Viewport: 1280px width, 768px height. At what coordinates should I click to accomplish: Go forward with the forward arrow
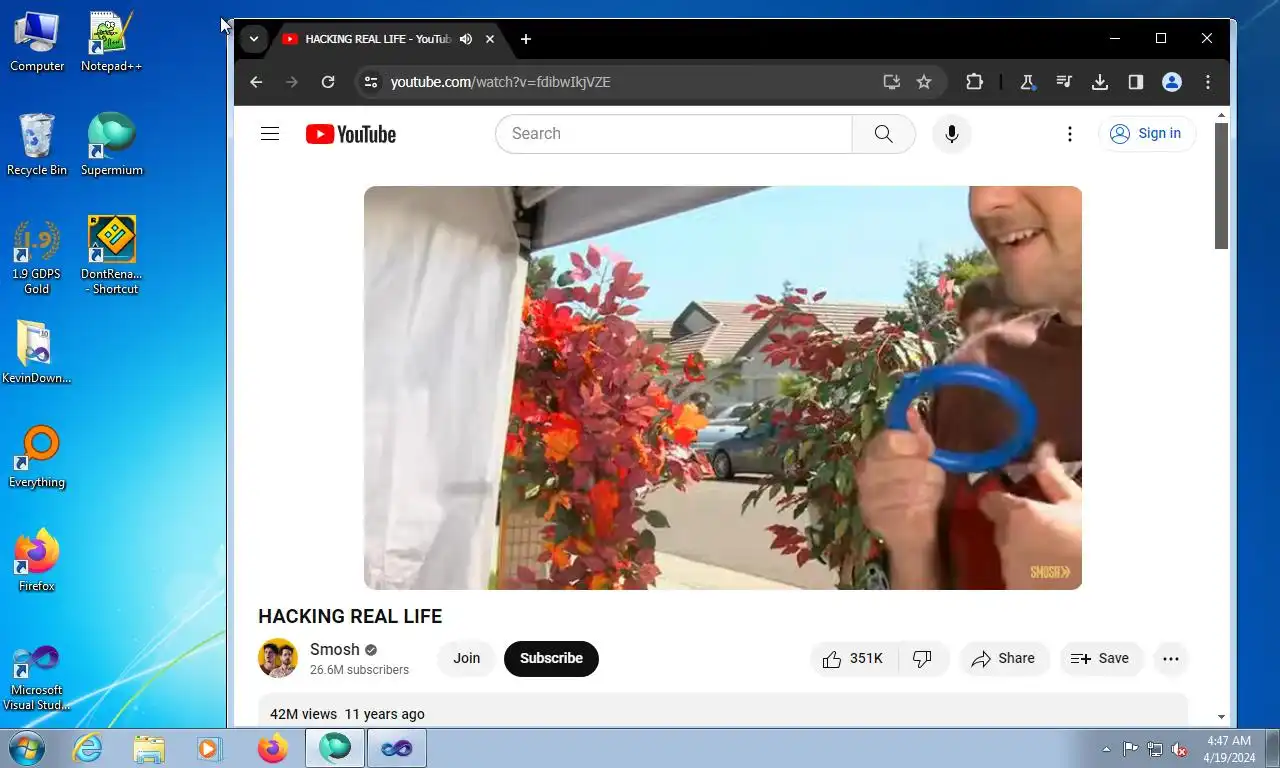pos(292,82)
